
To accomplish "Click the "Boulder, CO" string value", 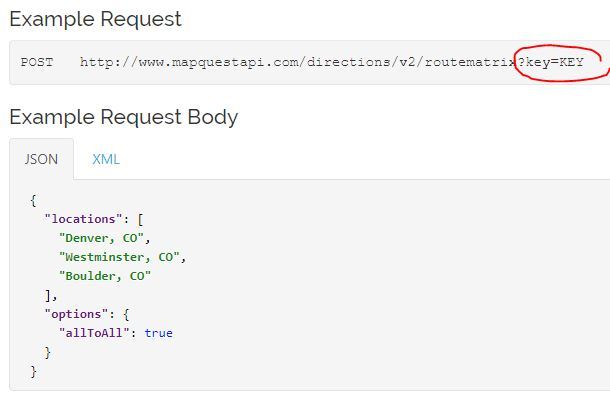I will click(105, 276).
